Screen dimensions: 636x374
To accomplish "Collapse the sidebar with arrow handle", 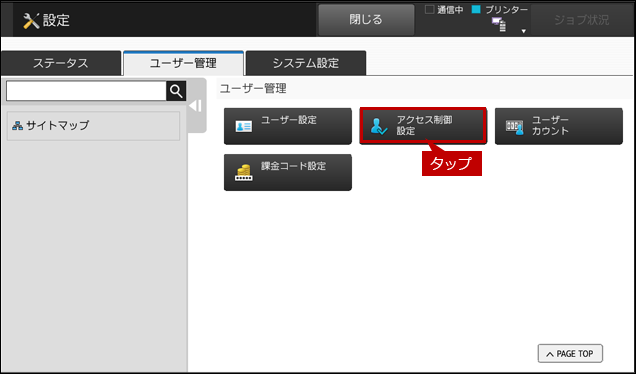I will [x=196, y=106].
